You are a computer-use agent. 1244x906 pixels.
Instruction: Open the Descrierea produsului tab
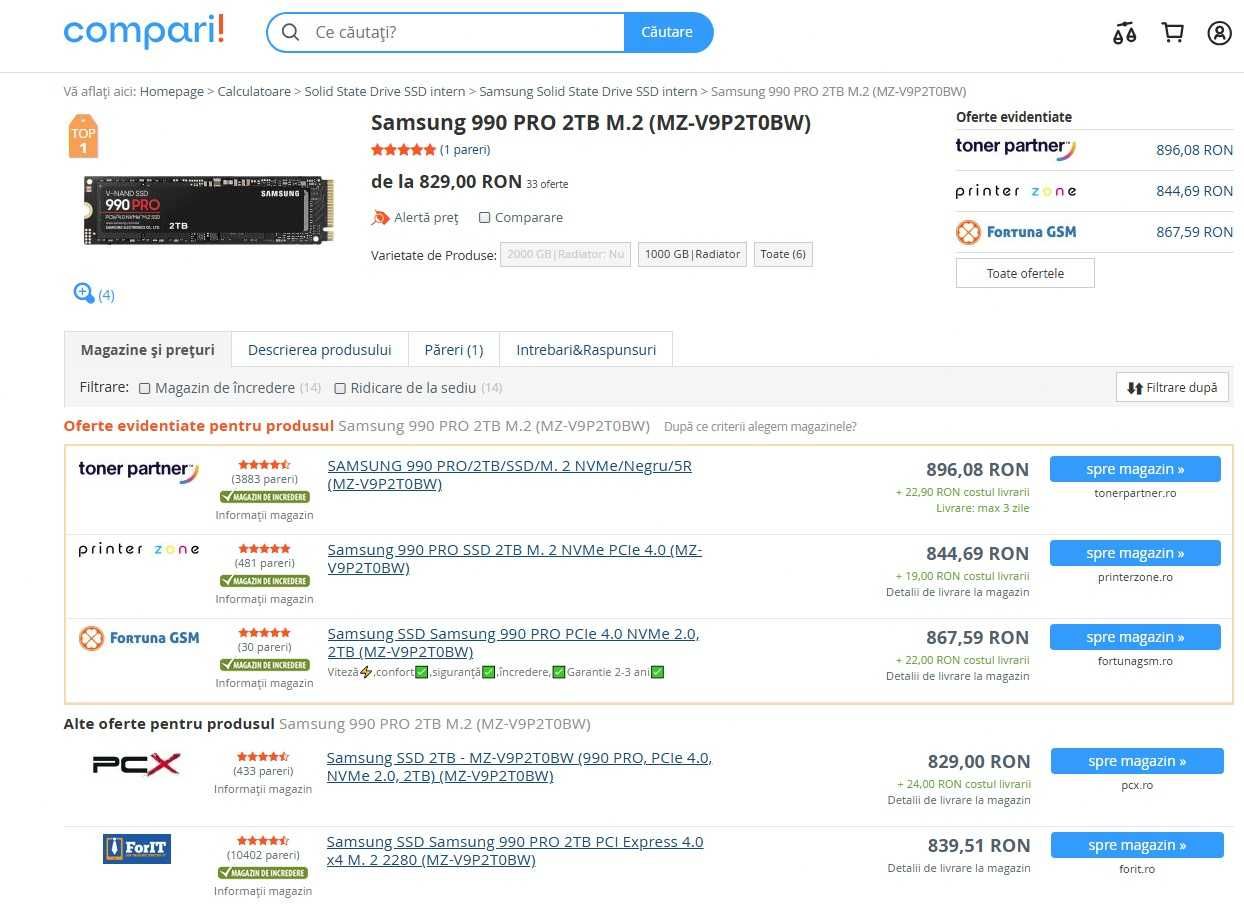click(320, 350)
